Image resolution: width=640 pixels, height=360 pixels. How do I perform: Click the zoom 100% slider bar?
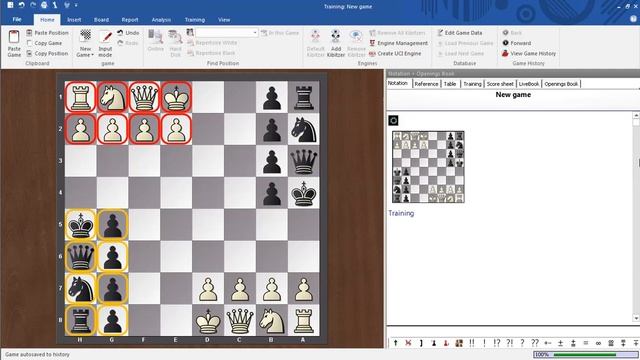pyautogui.click(x=585, y=354)
